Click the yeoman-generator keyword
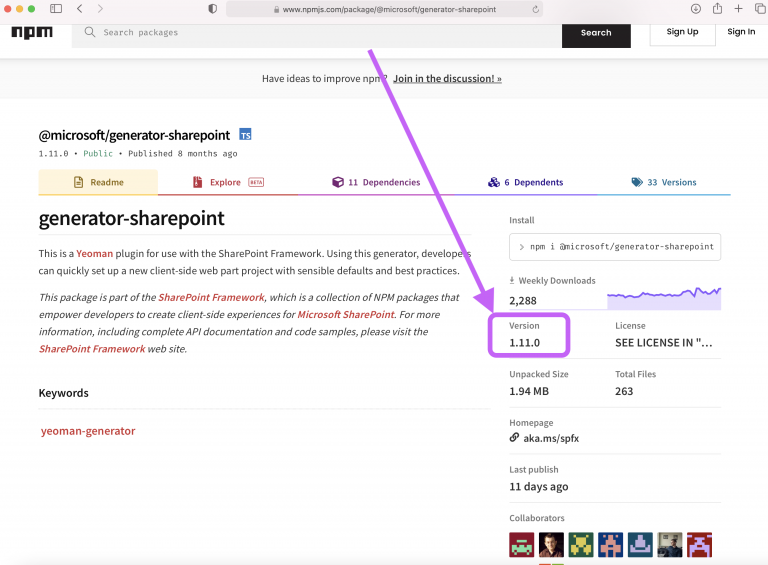 88,431
